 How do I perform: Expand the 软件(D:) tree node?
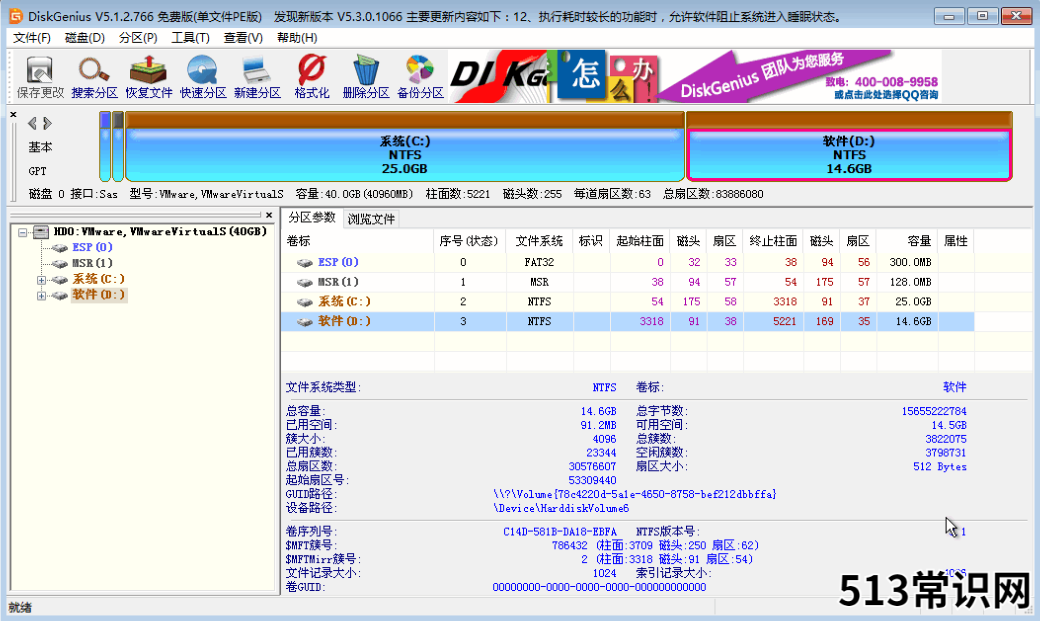41,296
